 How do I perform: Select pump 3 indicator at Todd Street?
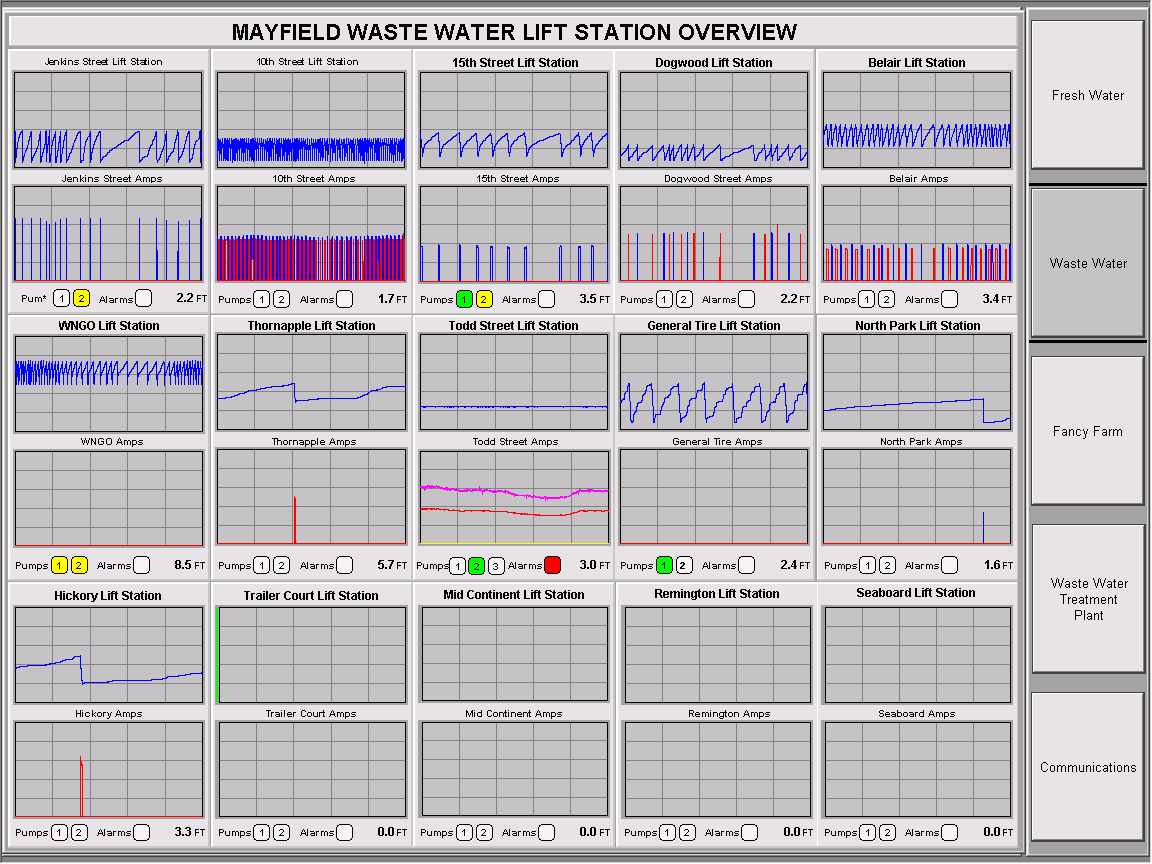(497, 566)
